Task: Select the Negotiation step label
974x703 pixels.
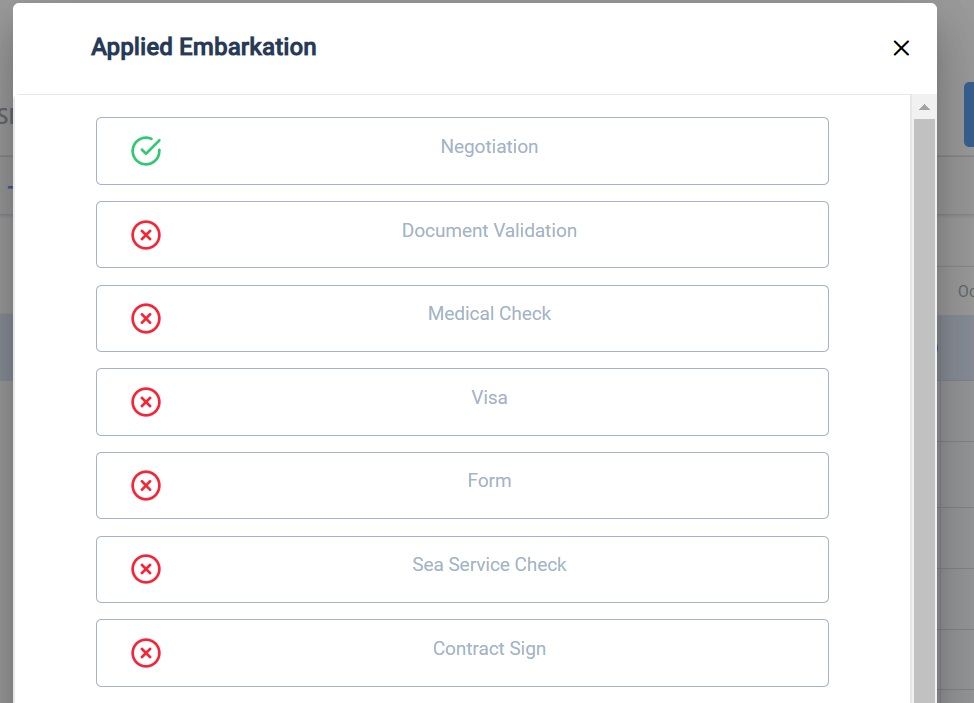Action: pyautogui.click(x=489, y=147)
